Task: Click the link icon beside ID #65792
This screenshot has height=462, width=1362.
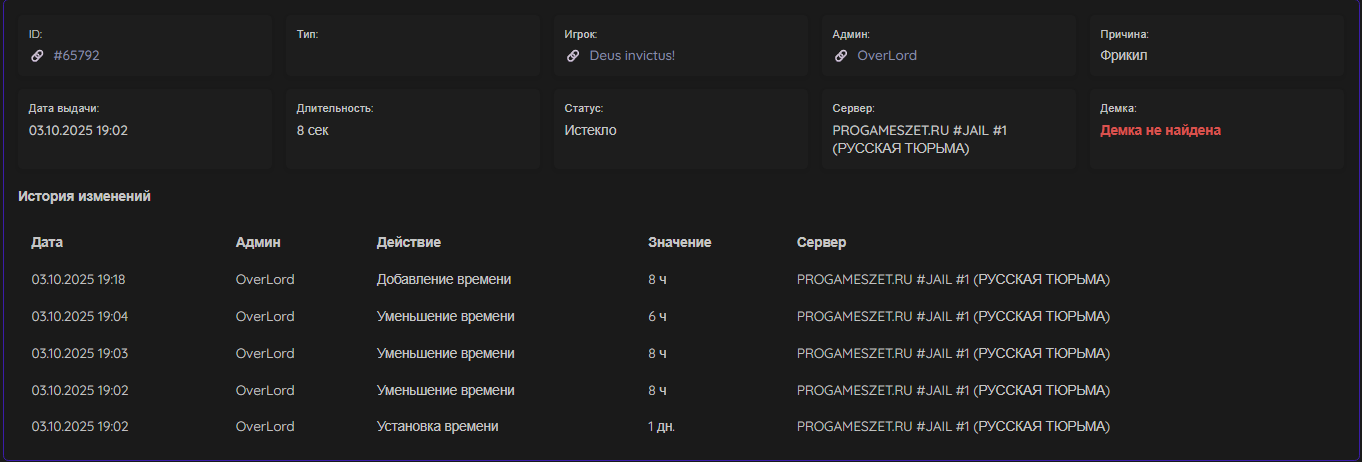Action: pyautogui.click(x=37, y=56)
